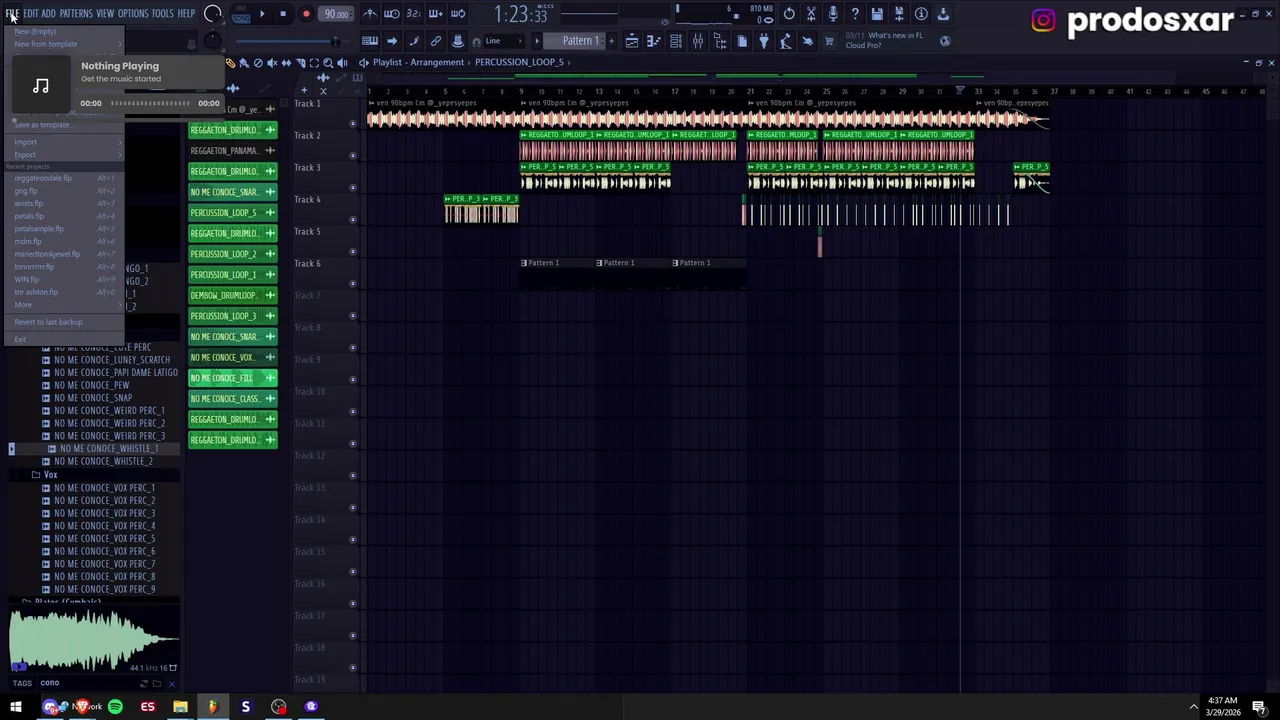Viewport: 1280px width, 720px height.
Task: Select DEMBOW_DRUMLOOP in the picker panel
Action: [232, 295]
